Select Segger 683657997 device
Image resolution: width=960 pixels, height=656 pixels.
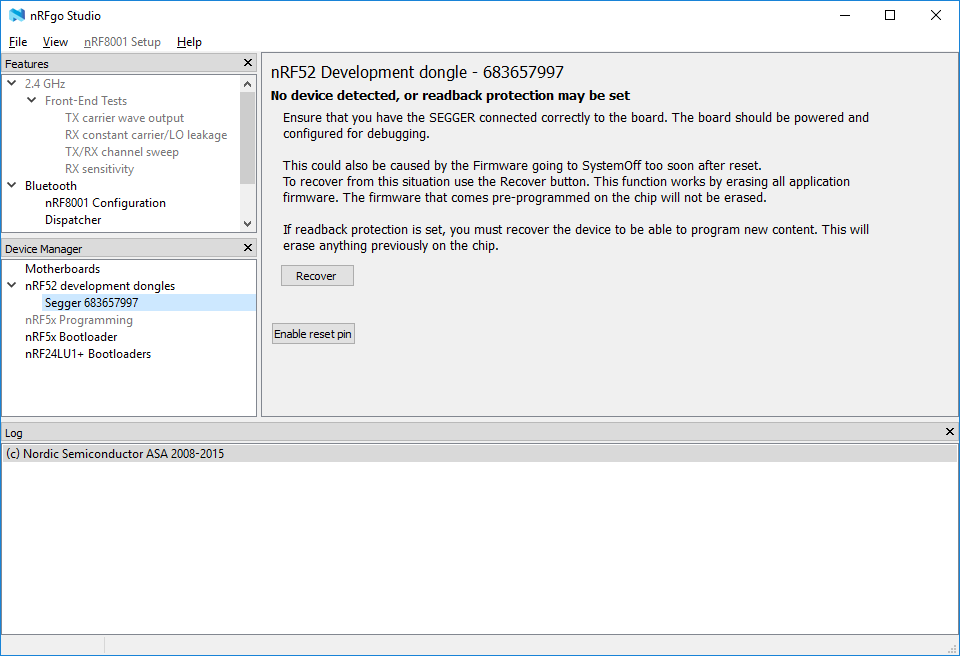(91, 303)
